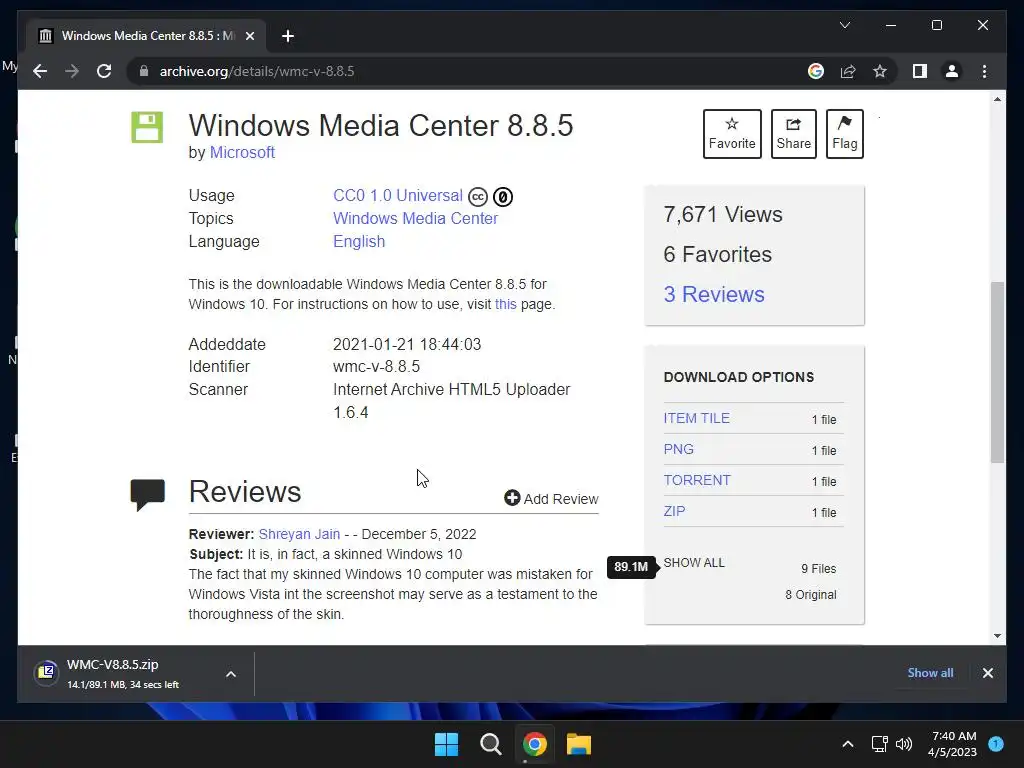Click the padlock site info icon
The image size is (1024, 768).
144,71
